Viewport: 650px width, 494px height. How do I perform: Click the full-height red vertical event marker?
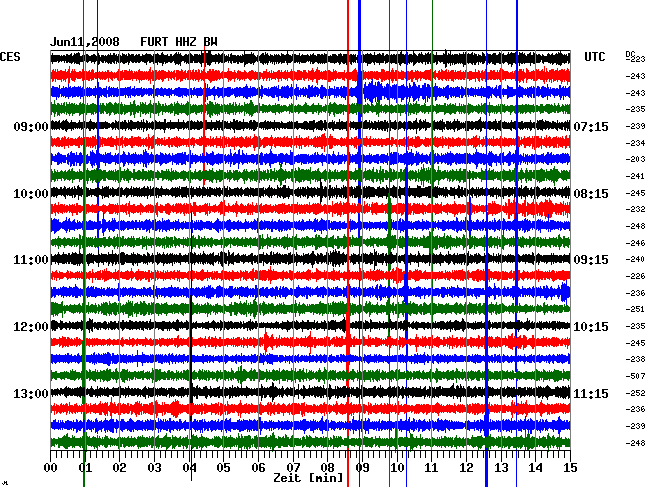(348, 243)
